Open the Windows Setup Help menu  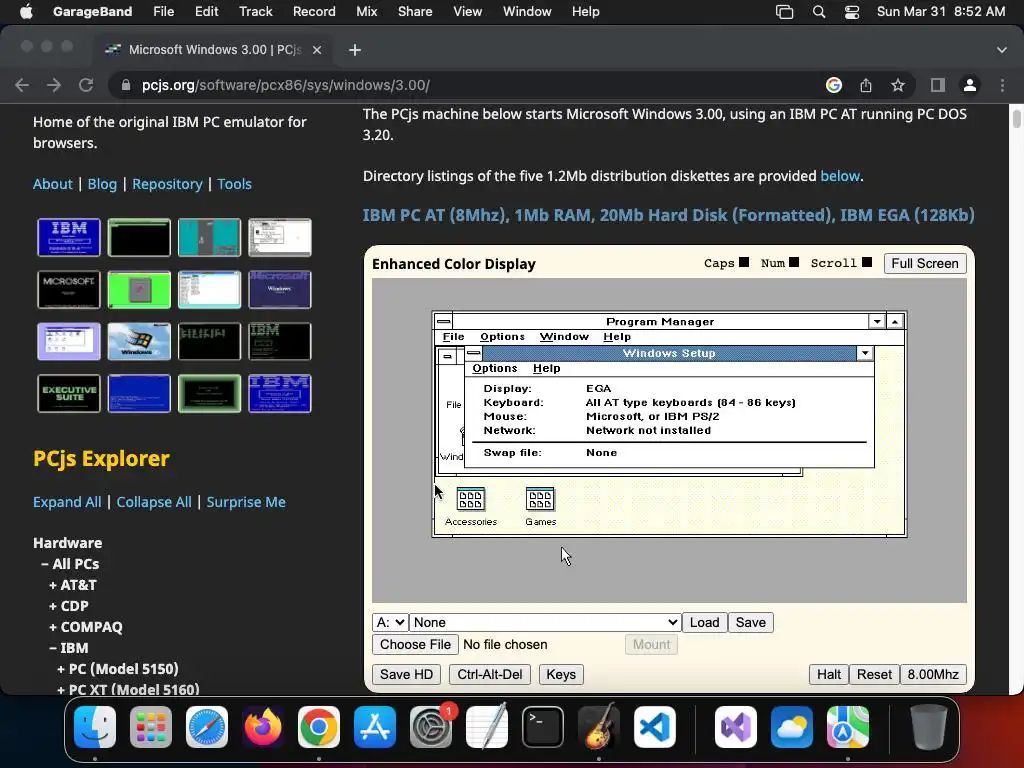(x=547, y=368)
